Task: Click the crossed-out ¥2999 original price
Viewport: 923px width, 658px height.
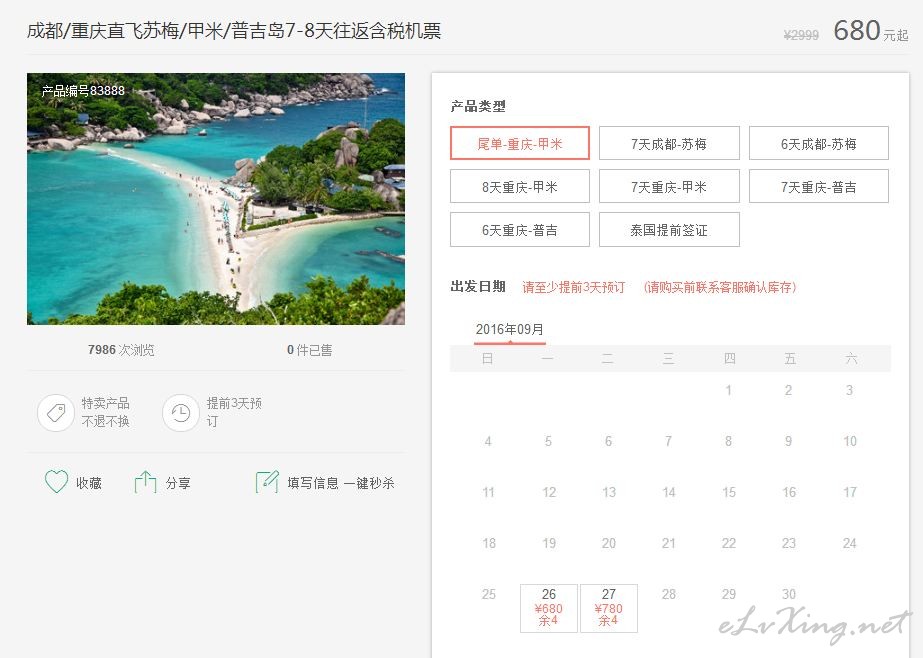Action: coord(801,35)
